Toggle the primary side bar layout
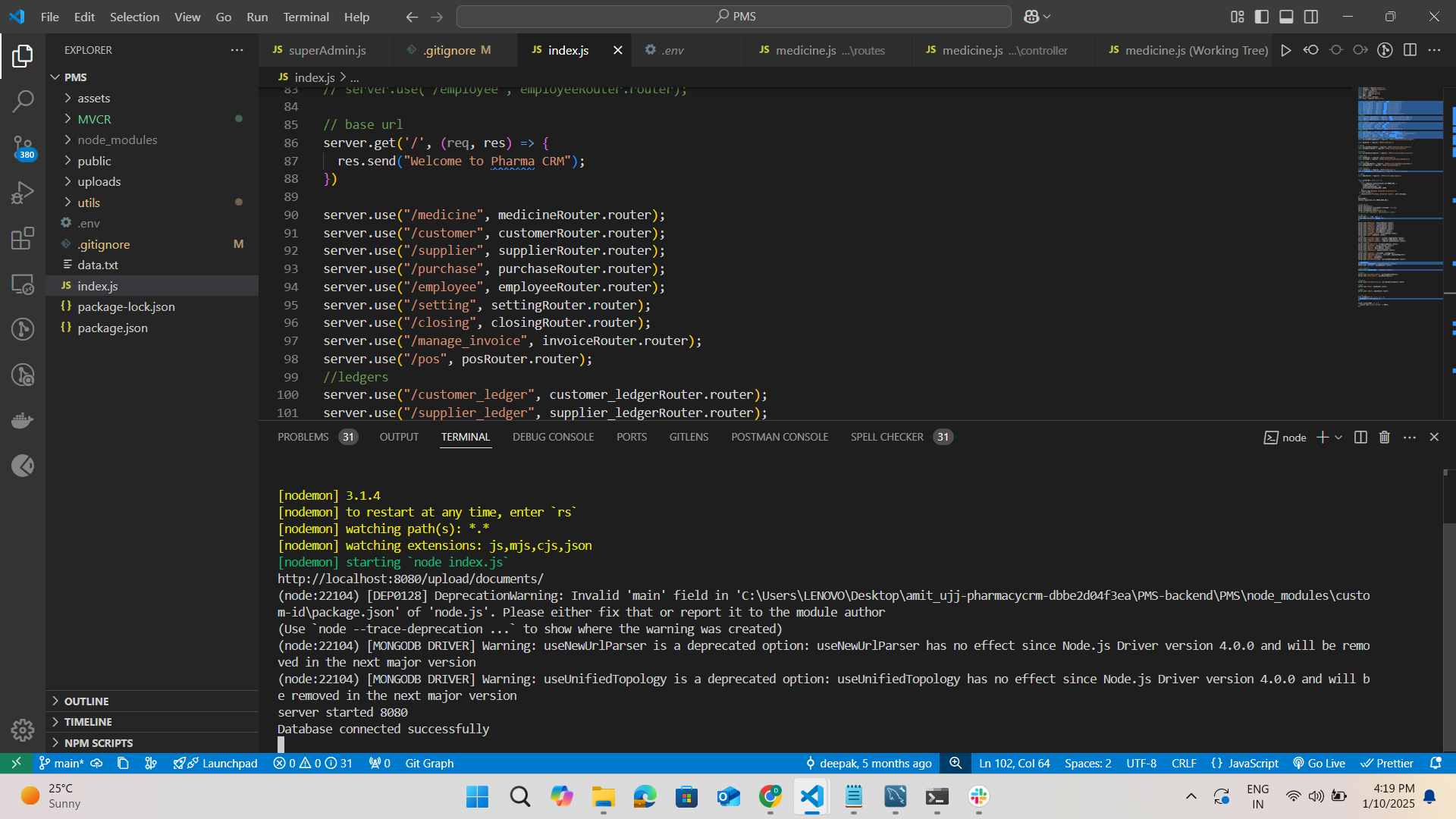The height and width of the screenshot is (819, 1456). click(x=1262, y=17)
